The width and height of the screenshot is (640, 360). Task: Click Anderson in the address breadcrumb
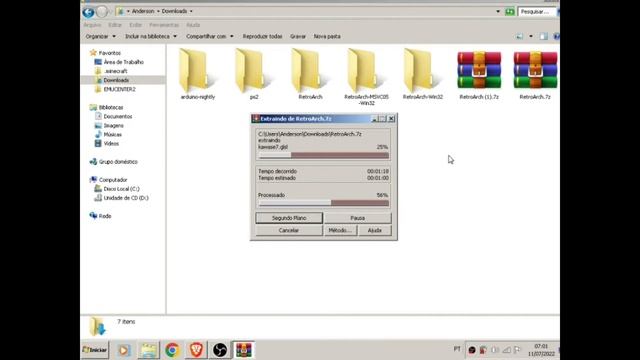[x=143, y=11]
